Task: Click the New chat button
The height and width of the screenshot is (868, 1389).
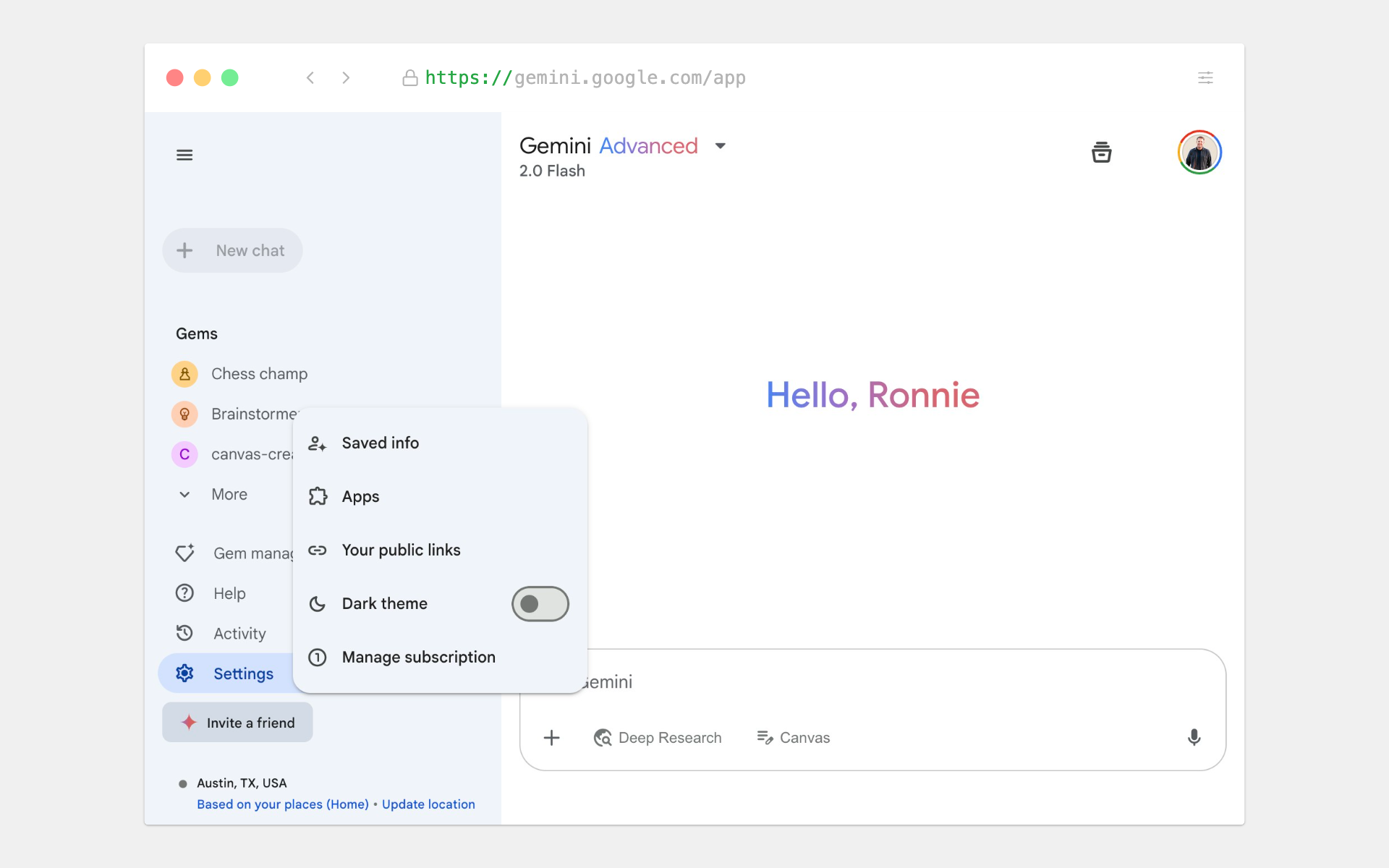Action: pyautogui.click(x=232, y=250)
